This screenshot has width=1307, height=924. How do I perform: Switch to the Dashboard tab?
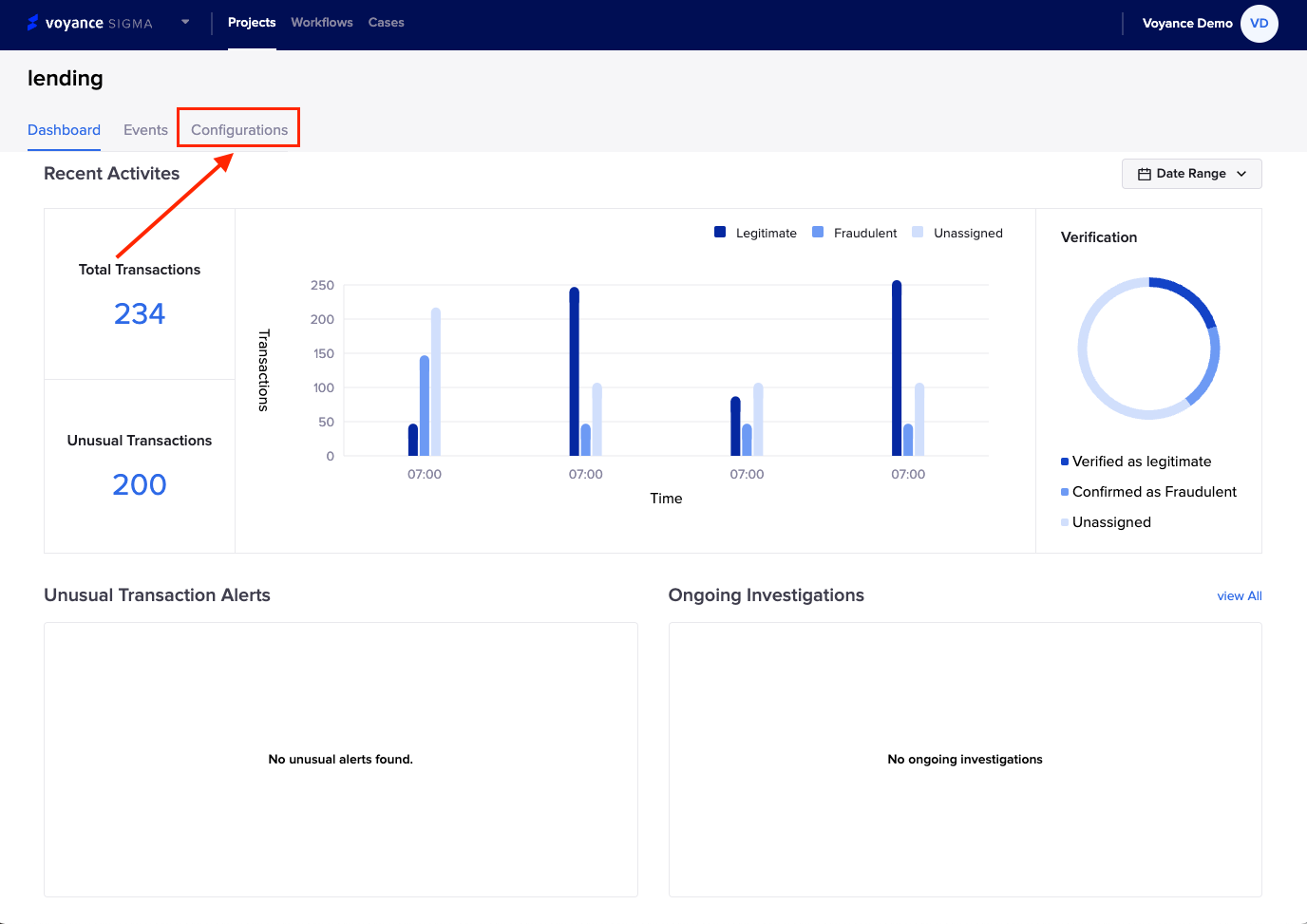(x=64, y=130)
